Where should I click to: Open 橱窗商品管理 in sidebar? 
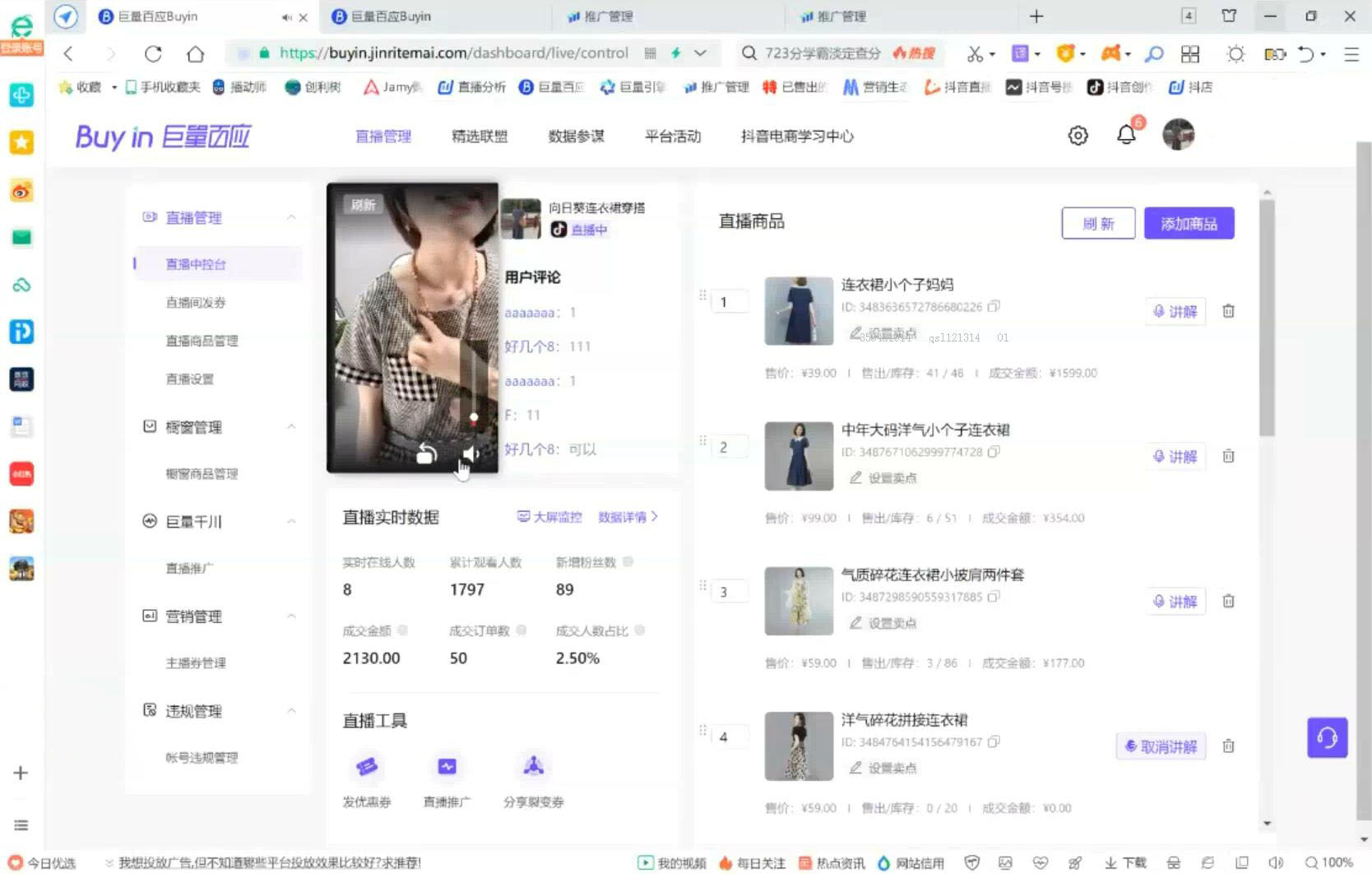tap(202, 473)
